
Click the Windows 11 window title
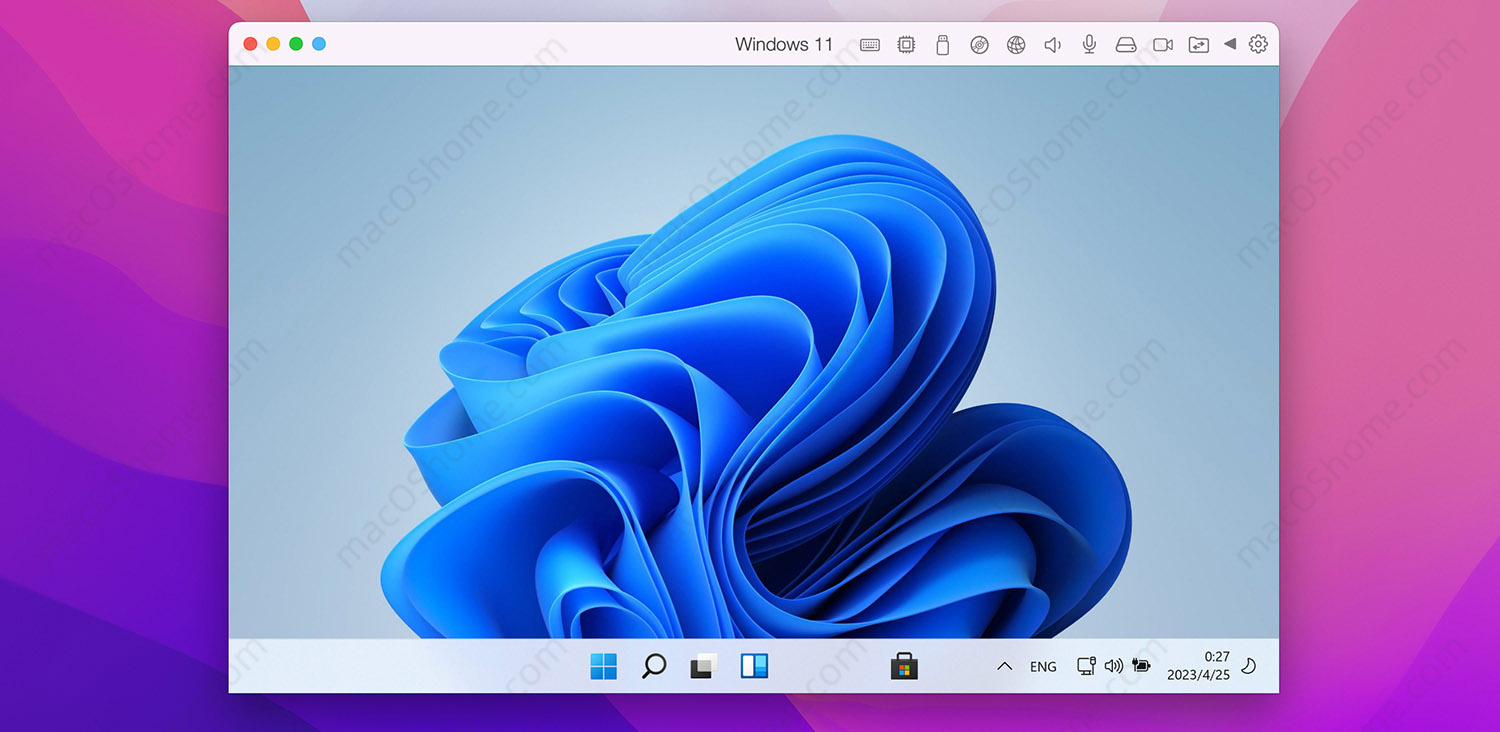click(784, 44)
